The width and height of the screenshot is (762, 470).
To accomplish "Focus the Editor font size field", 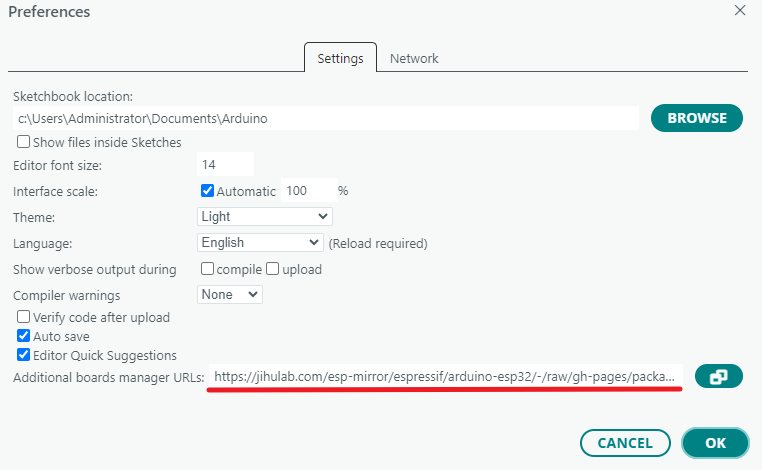I will click(x=225, y=164).
